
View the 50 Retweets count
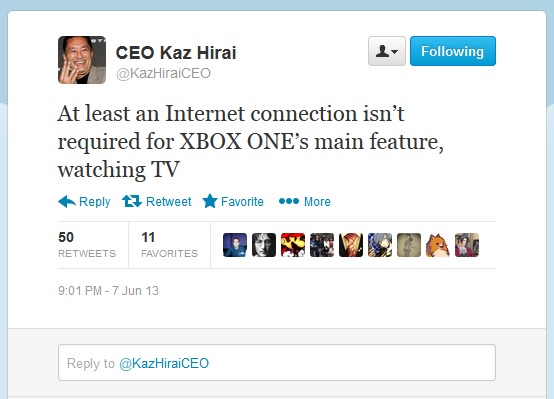87,245
